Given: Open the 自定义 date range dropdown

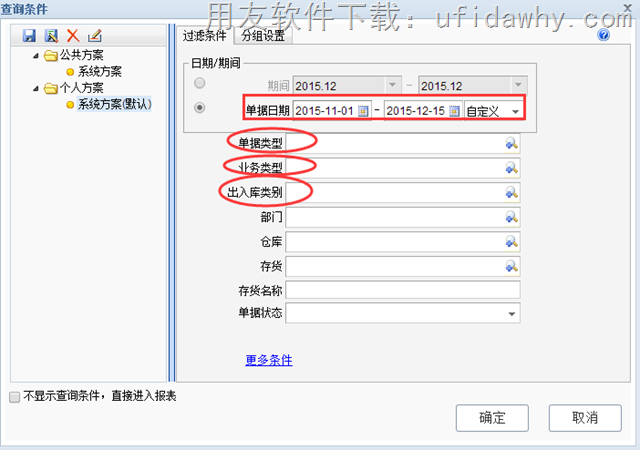Looking at the screenshot, I should (516, 111).
